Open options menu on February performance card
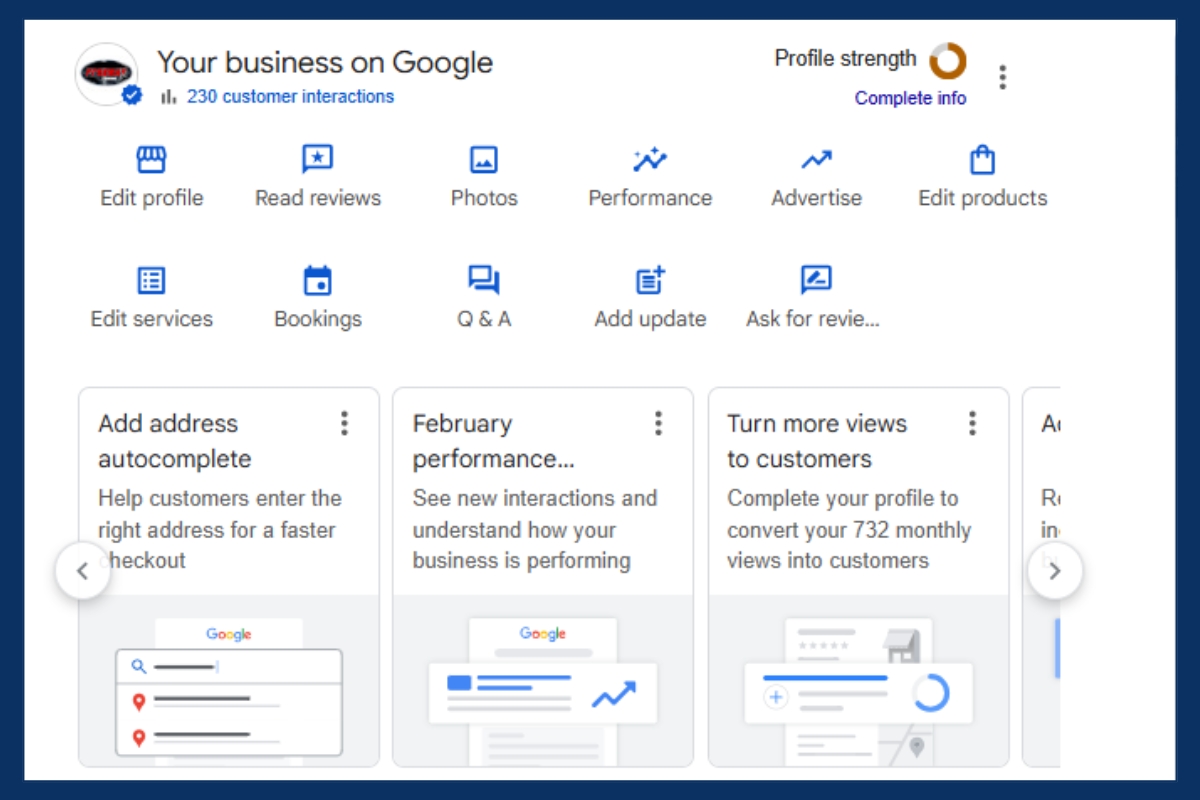Image resolution: width=1200 pixels, height=800 pixels. coord(658,423)
